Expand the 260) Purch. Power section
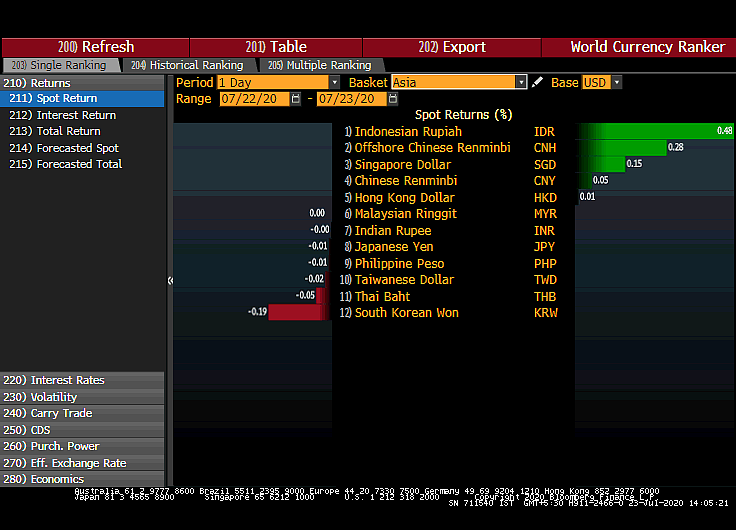736x530 pixels. click(x=82, y=446)
